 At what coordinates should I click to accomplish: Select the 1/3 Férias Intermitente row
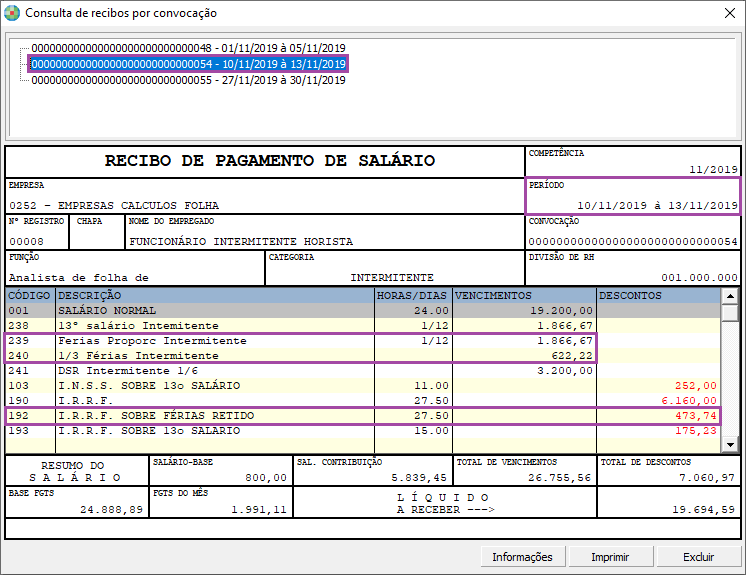363,356
